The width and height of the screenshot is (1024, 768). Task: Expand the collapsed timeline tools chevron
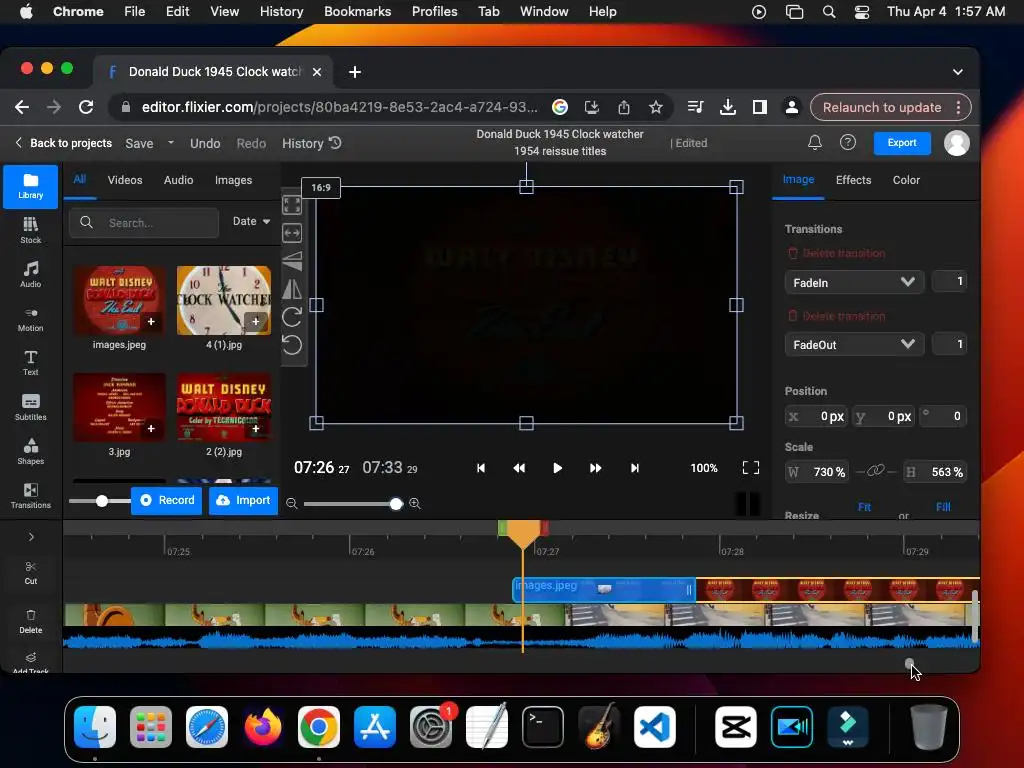(31, 537)
